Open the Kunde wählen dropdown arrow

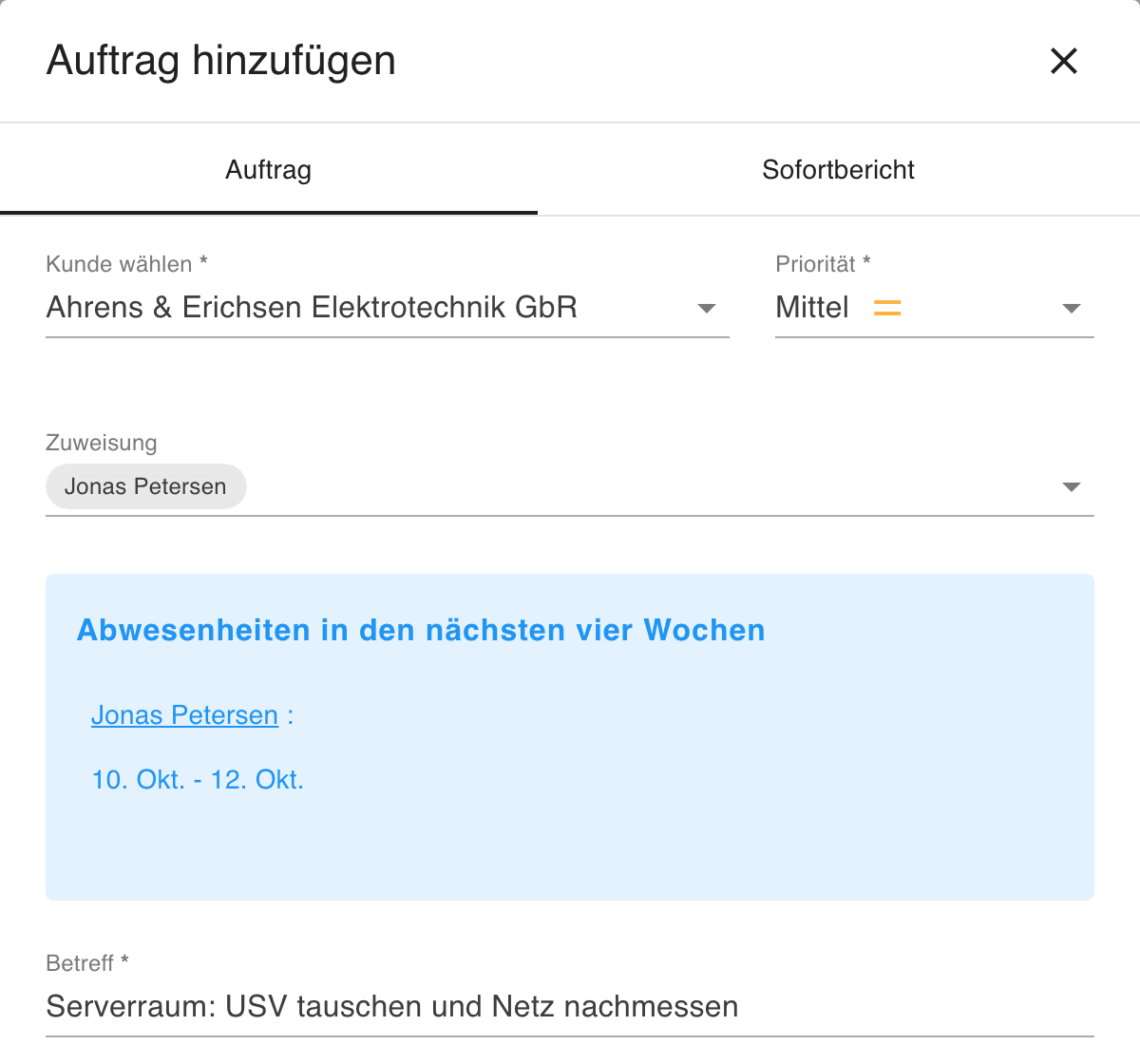click(706, 309)
